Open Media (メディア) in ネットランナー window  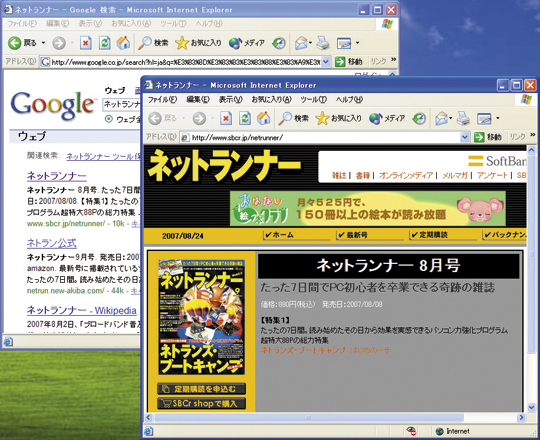(387, 118)
